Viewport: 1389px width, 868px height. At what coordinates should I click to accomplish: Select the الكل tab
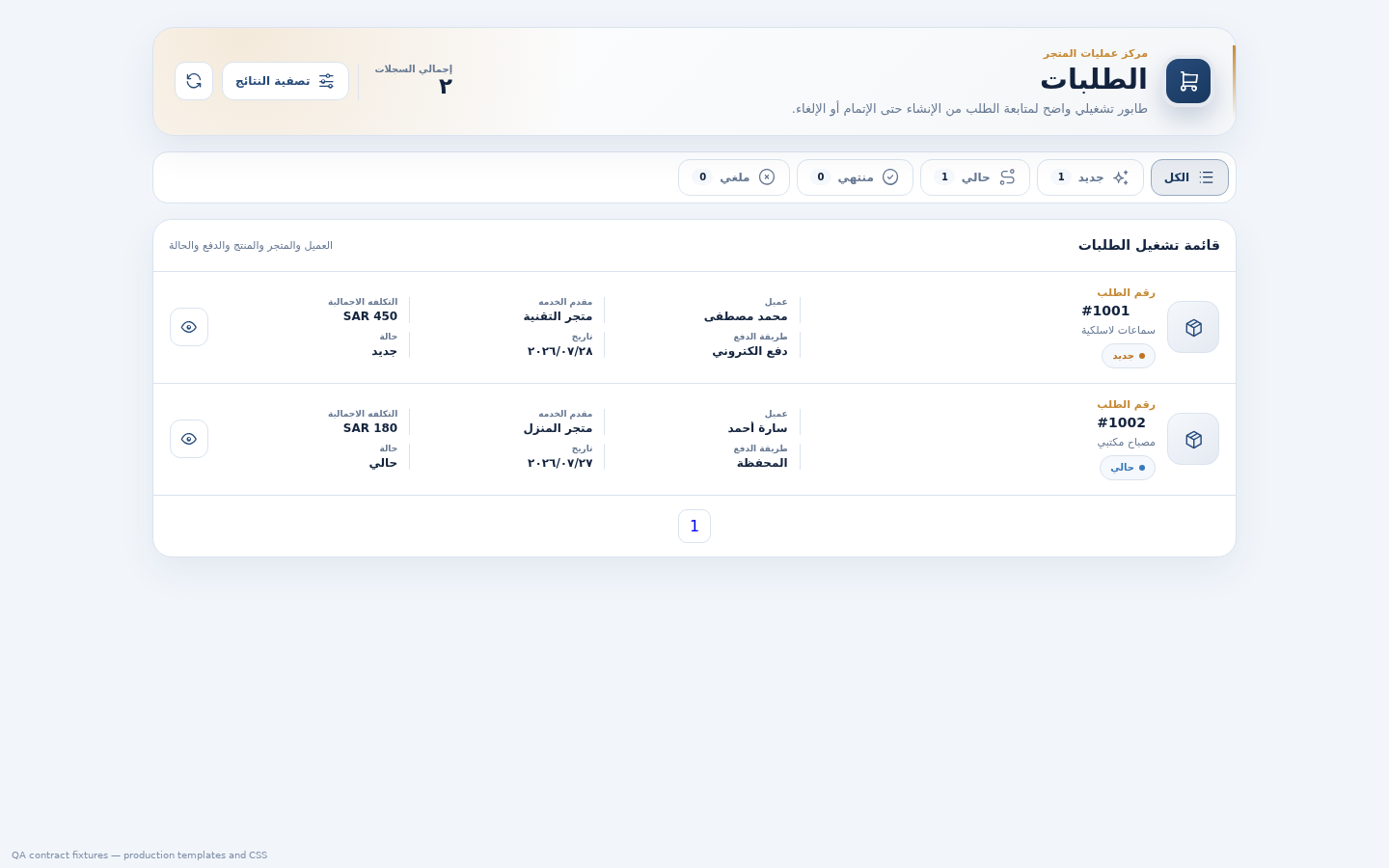1189,177
